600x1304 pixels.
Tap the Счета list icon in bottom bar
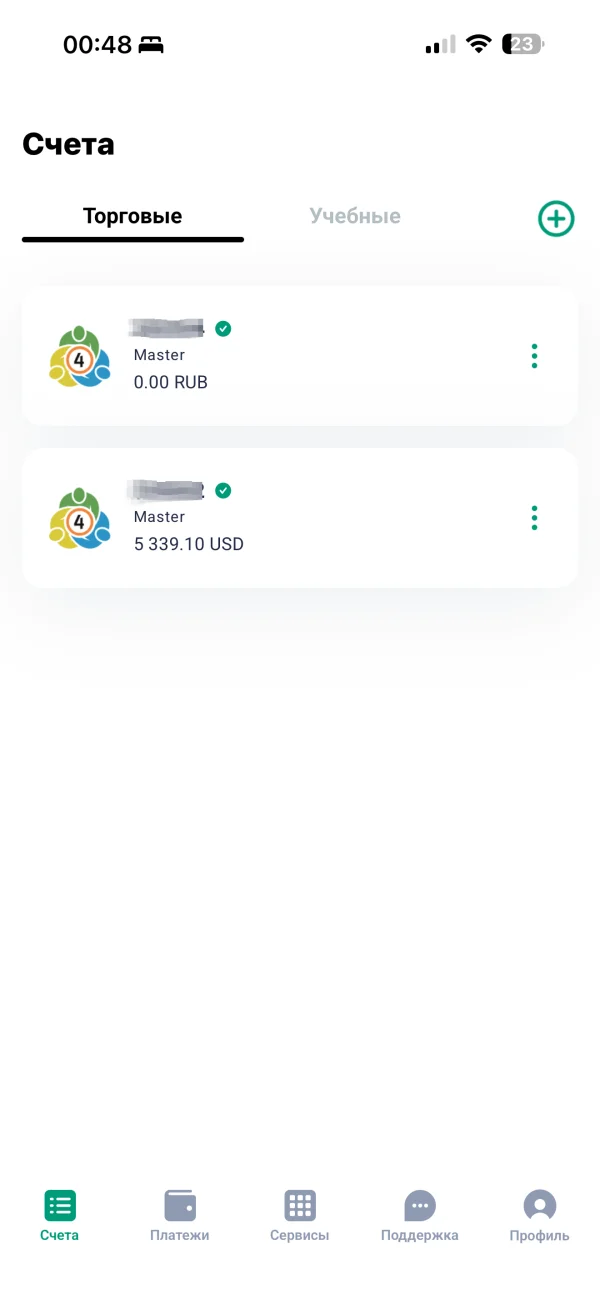pos(60,1206)
